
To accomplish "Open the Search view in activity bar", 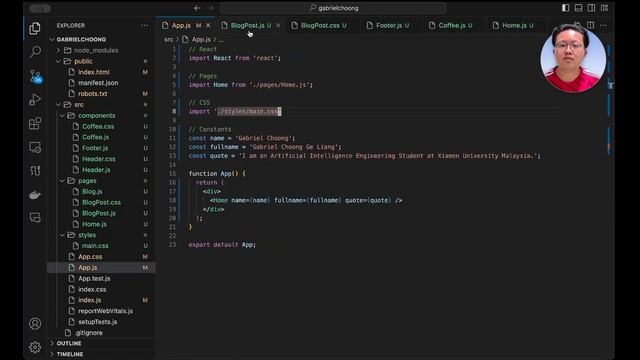I will 35,52.
